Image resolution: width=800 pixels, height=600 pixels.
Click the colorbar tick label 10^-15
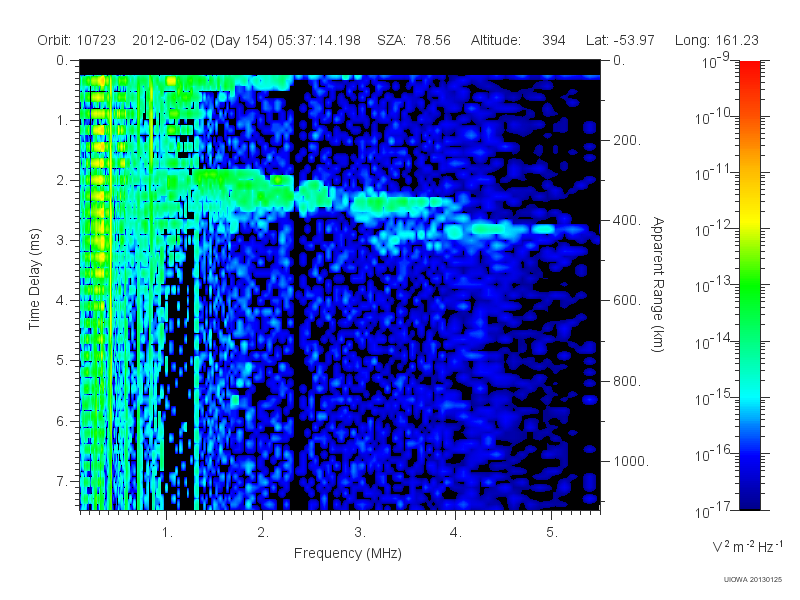point(715,399)
